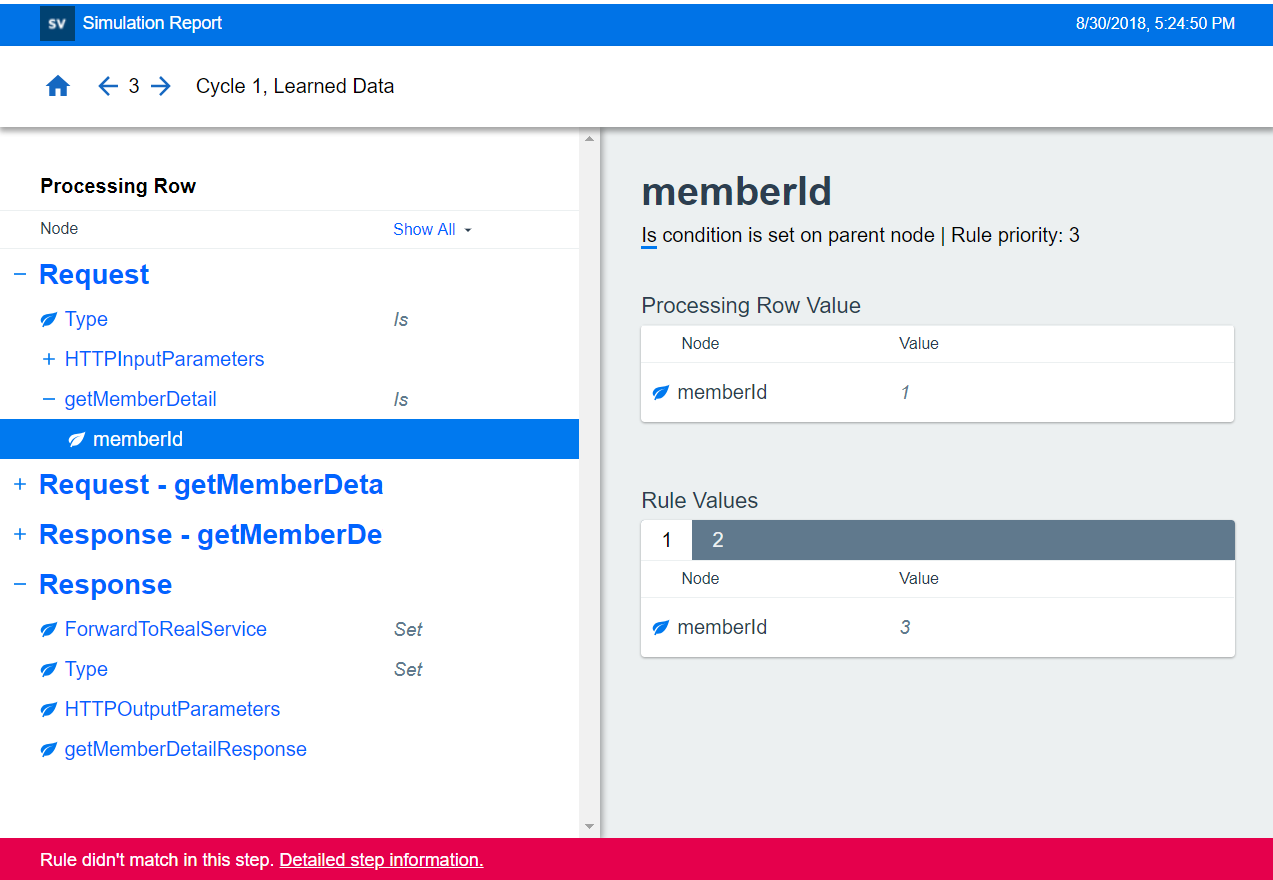1273x880 pixels.
Task: Expand HTTPInputParameters node
Action: (48, 360)
